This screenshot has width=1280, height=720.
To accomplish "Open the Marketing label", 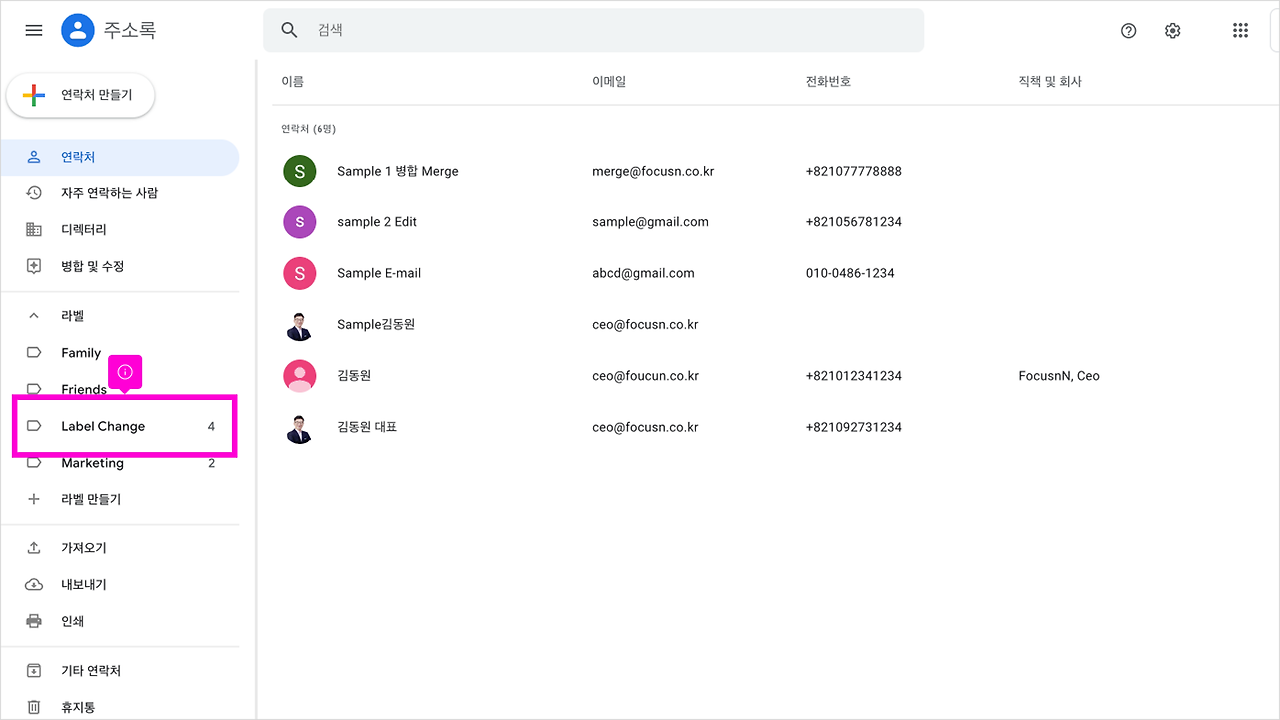I will [x=93, y=463].
